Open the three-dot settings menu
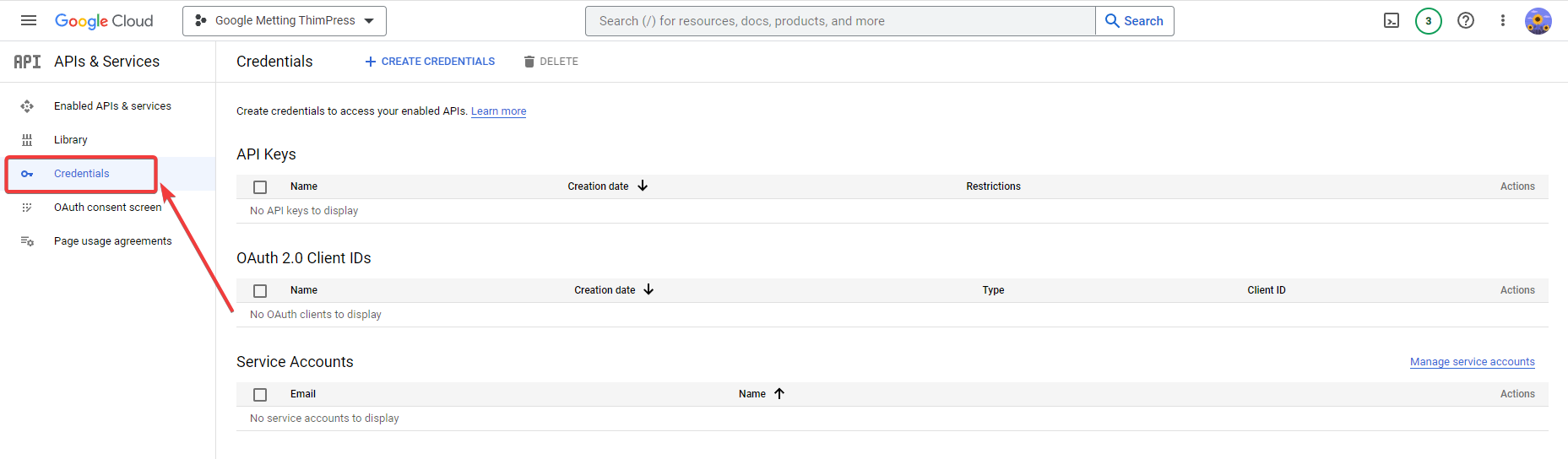 click(x=1503, y=21)
